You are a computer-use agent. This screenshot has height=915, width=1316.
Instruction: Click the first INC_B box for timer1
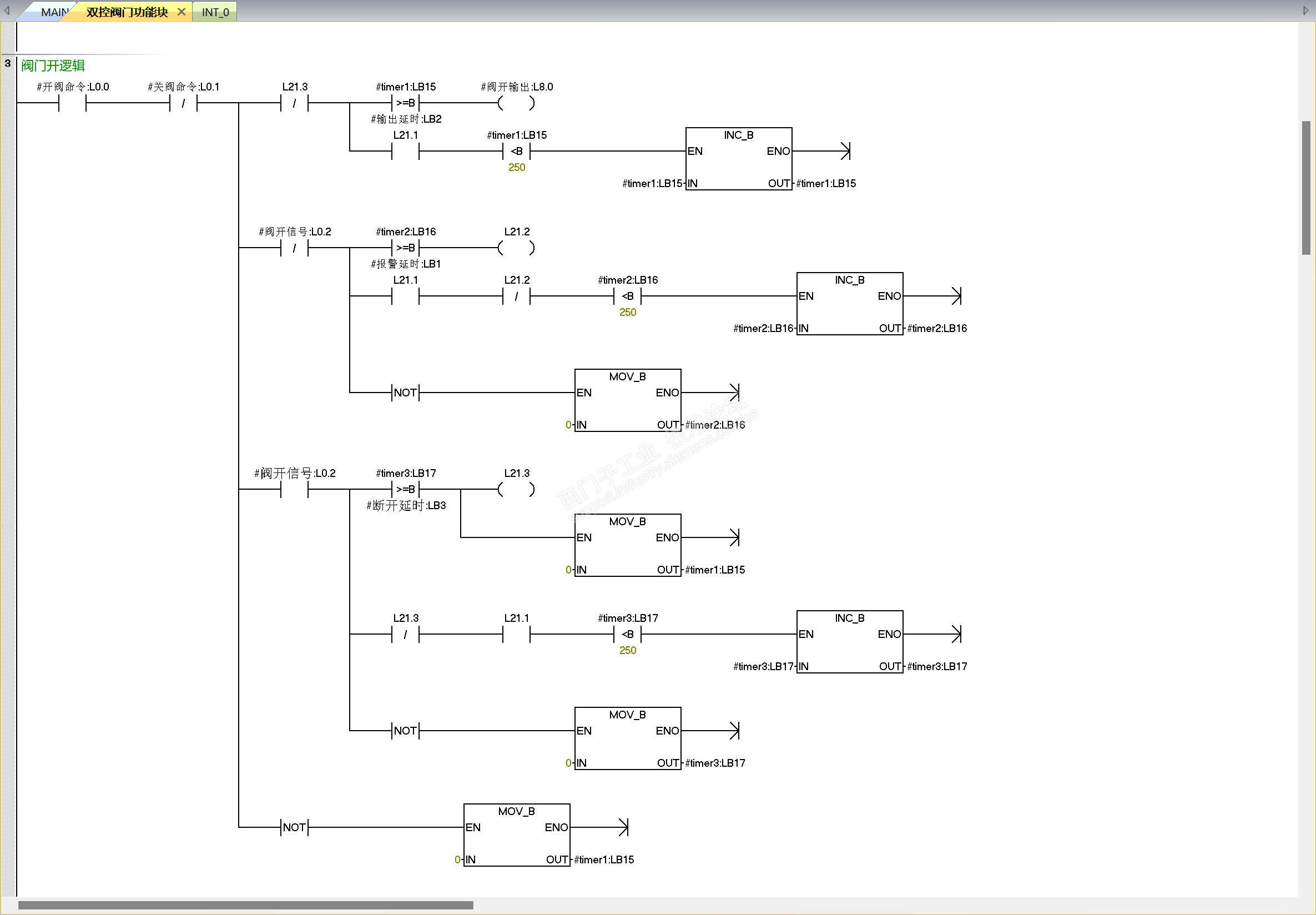[738, 159]
